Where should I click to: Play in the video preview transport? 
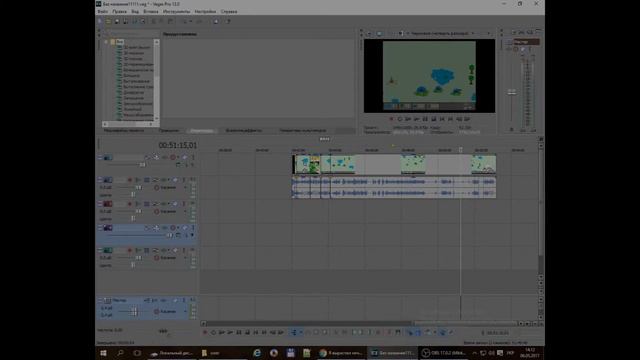point(416,119)
